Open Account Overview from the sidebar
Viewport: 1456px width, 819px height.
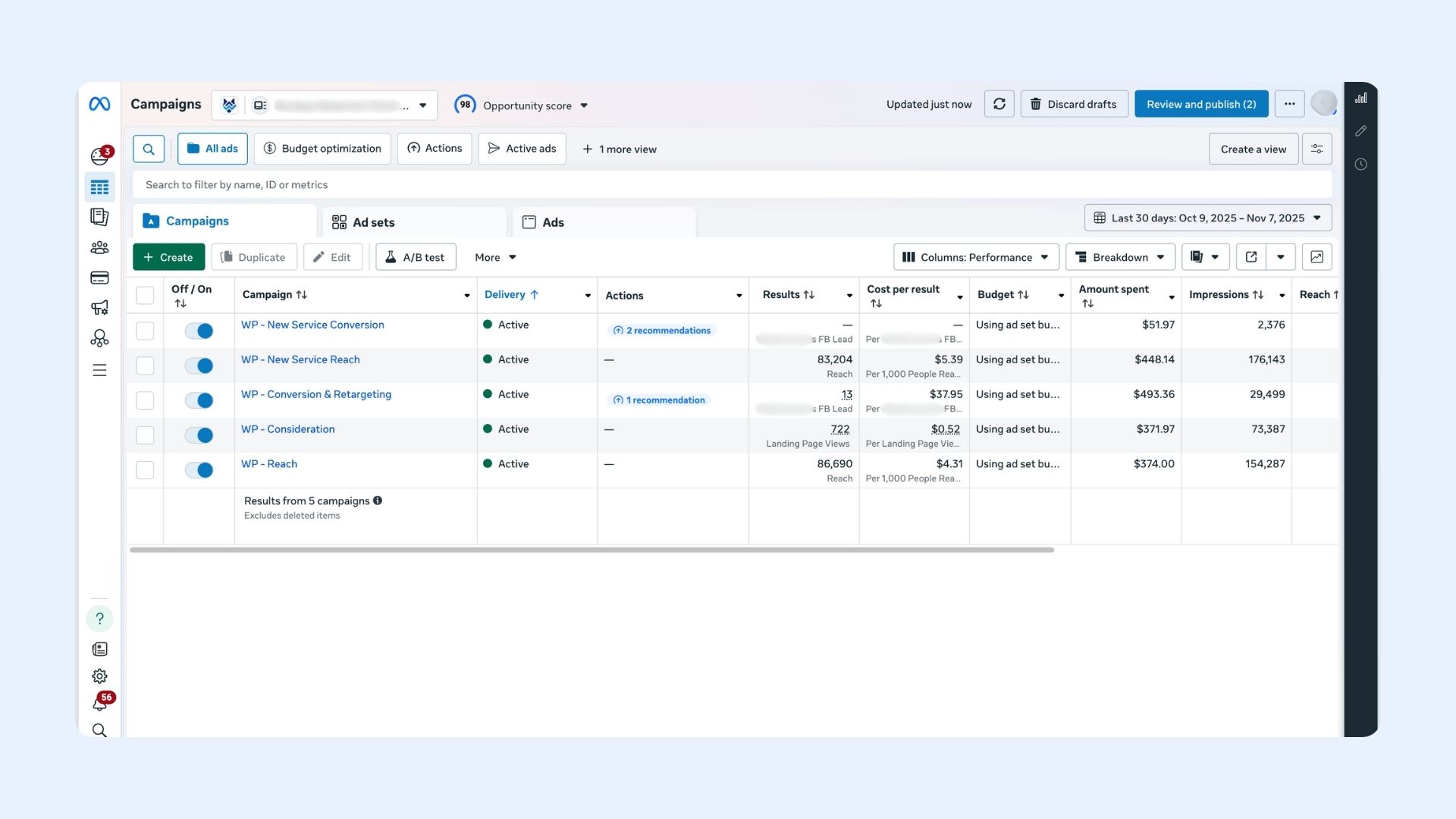coord(99,217)
